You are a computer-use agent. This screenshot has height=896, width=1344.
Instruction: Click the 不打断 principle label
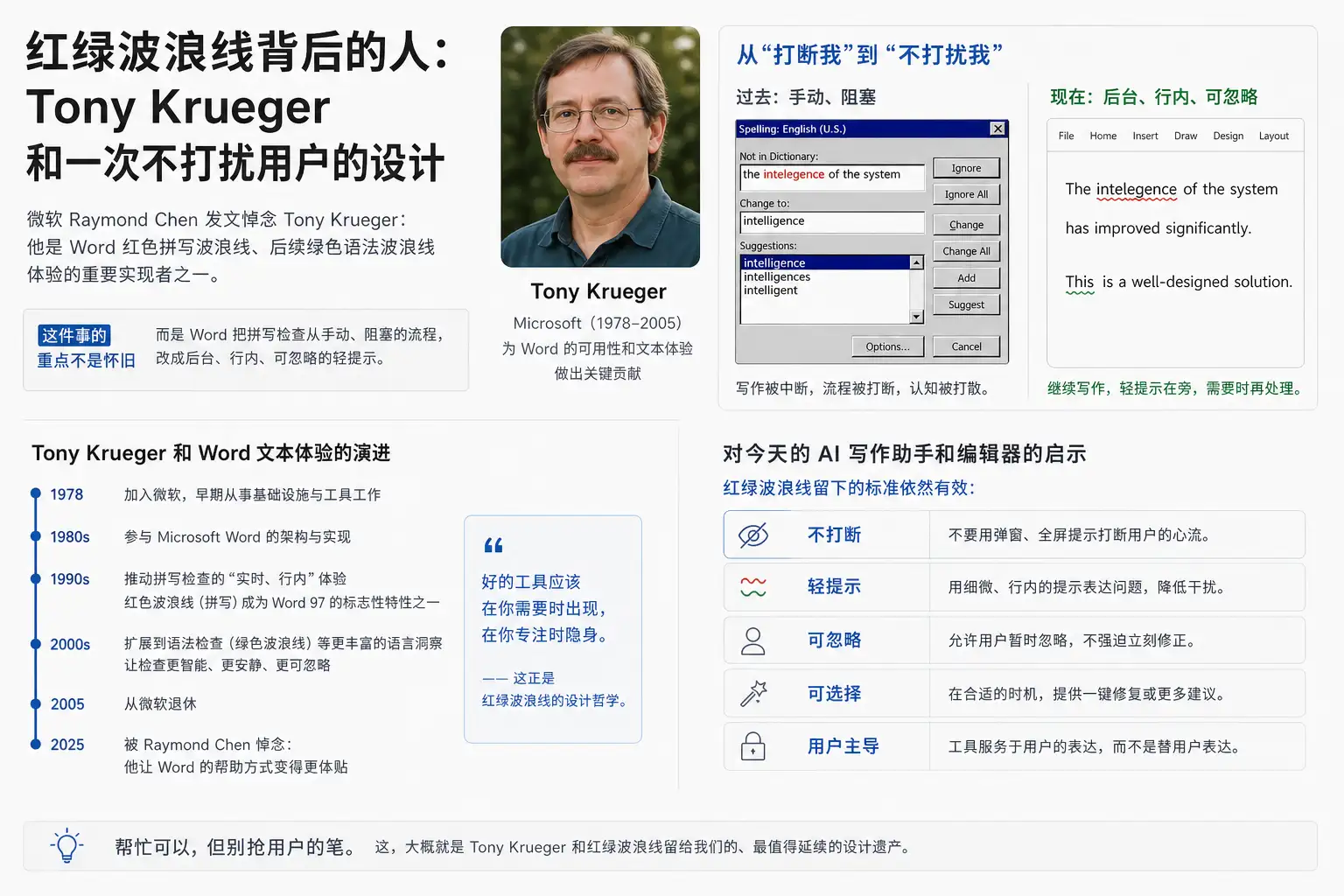click(x=834, y=535)
